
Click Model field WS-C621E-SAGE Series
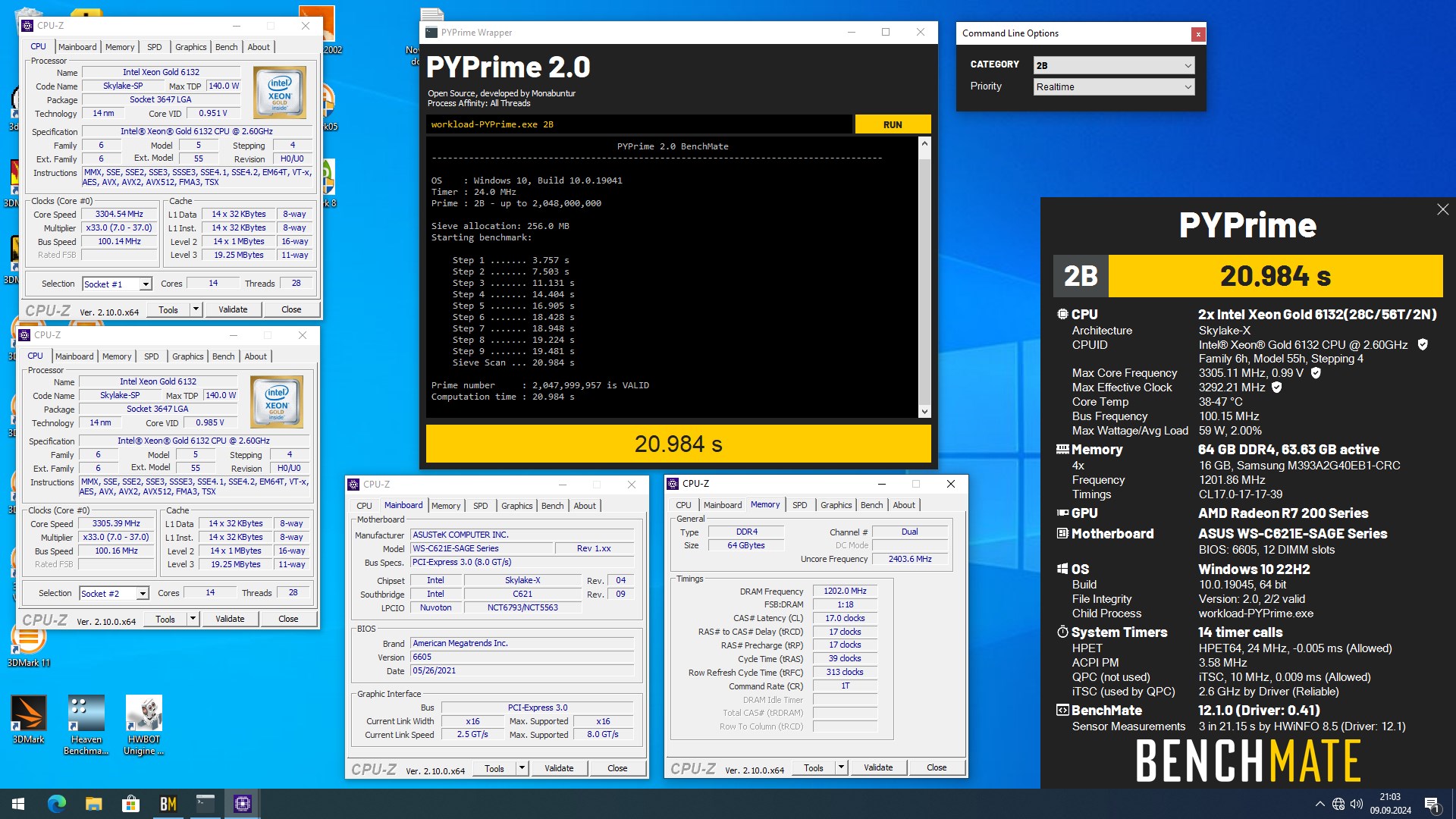482,548
